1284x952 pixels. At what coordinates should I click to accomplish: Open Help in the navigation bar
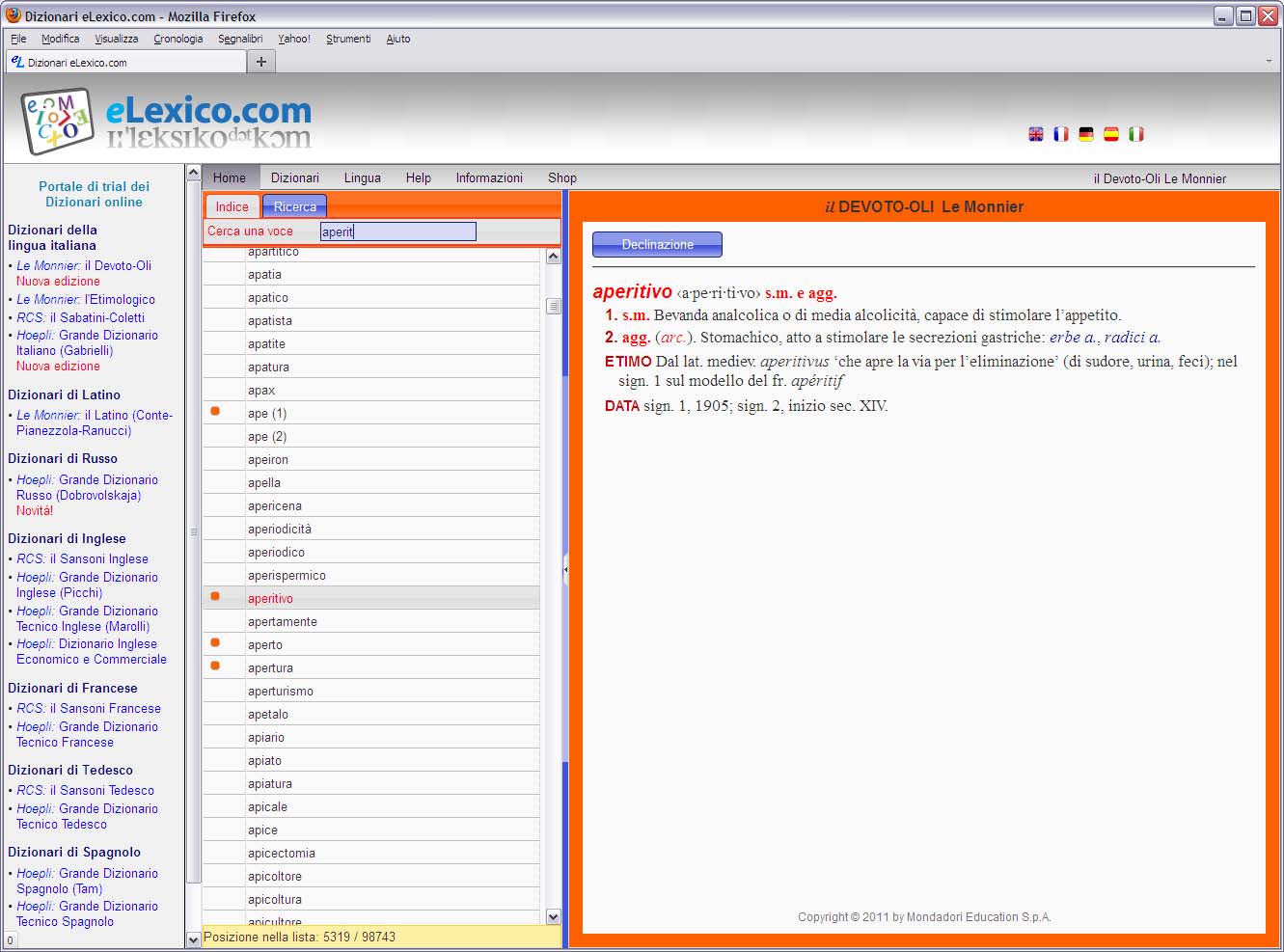[x=419, y=177]
